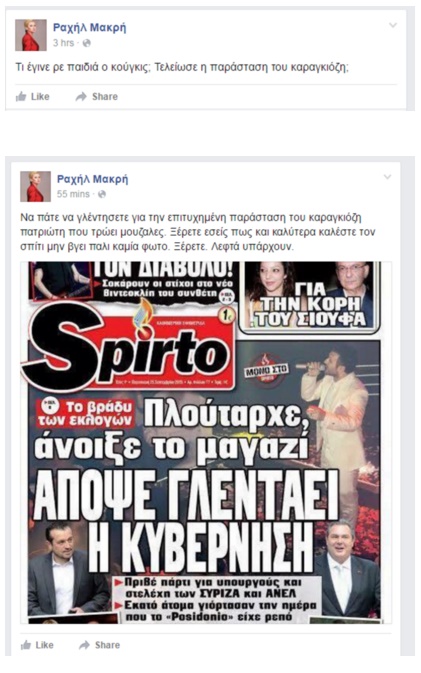Screen dimensions: 421x673
Task: Click the first post's text about κούγκις
Action: point(182,67)
